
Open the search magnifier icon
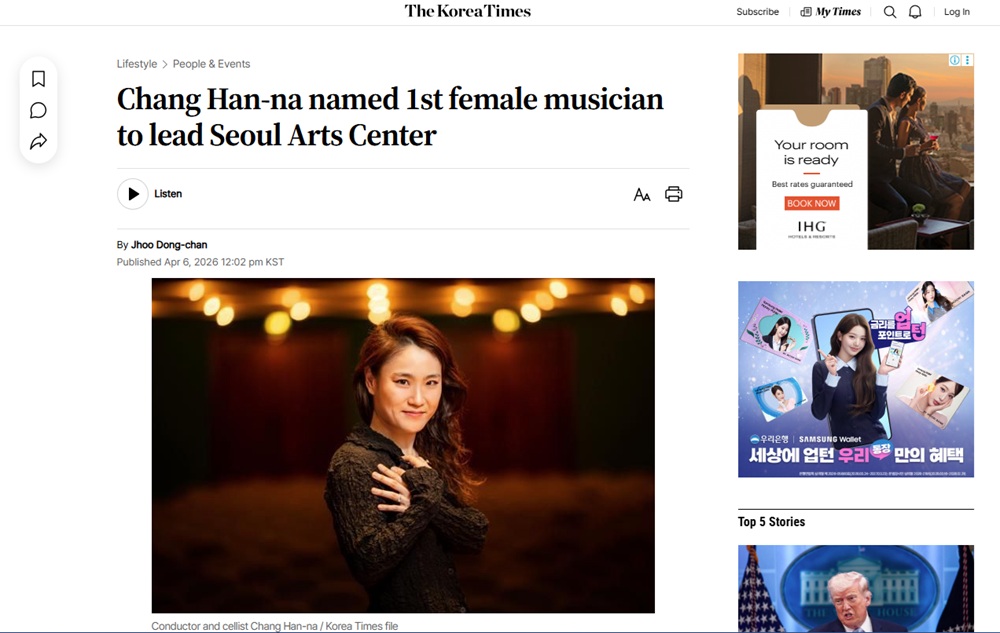tap(890, 12)
